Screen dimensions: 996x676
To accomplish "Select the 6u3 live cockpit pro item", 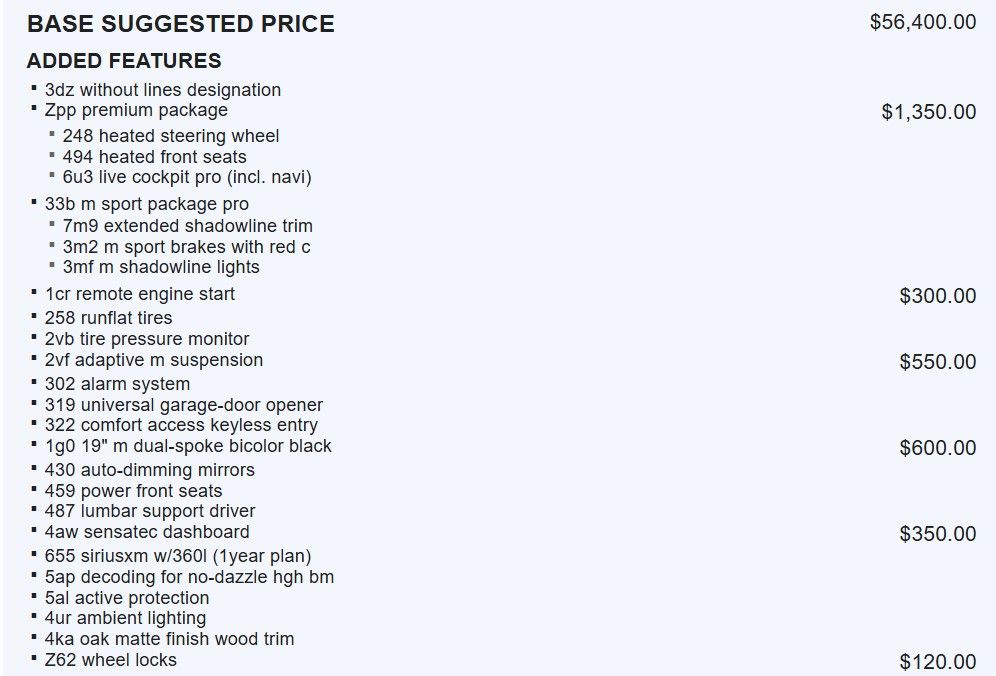I will point(187,178).
